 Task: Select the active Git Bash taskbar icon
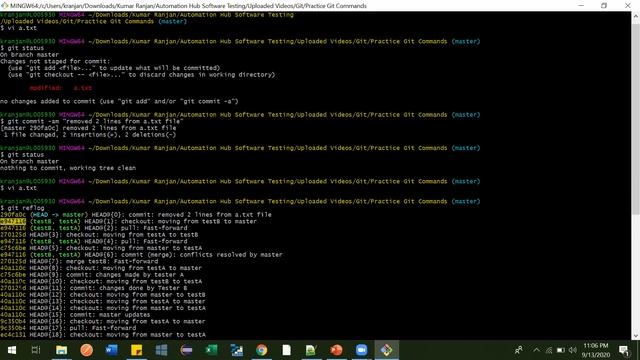coord(387,350)
